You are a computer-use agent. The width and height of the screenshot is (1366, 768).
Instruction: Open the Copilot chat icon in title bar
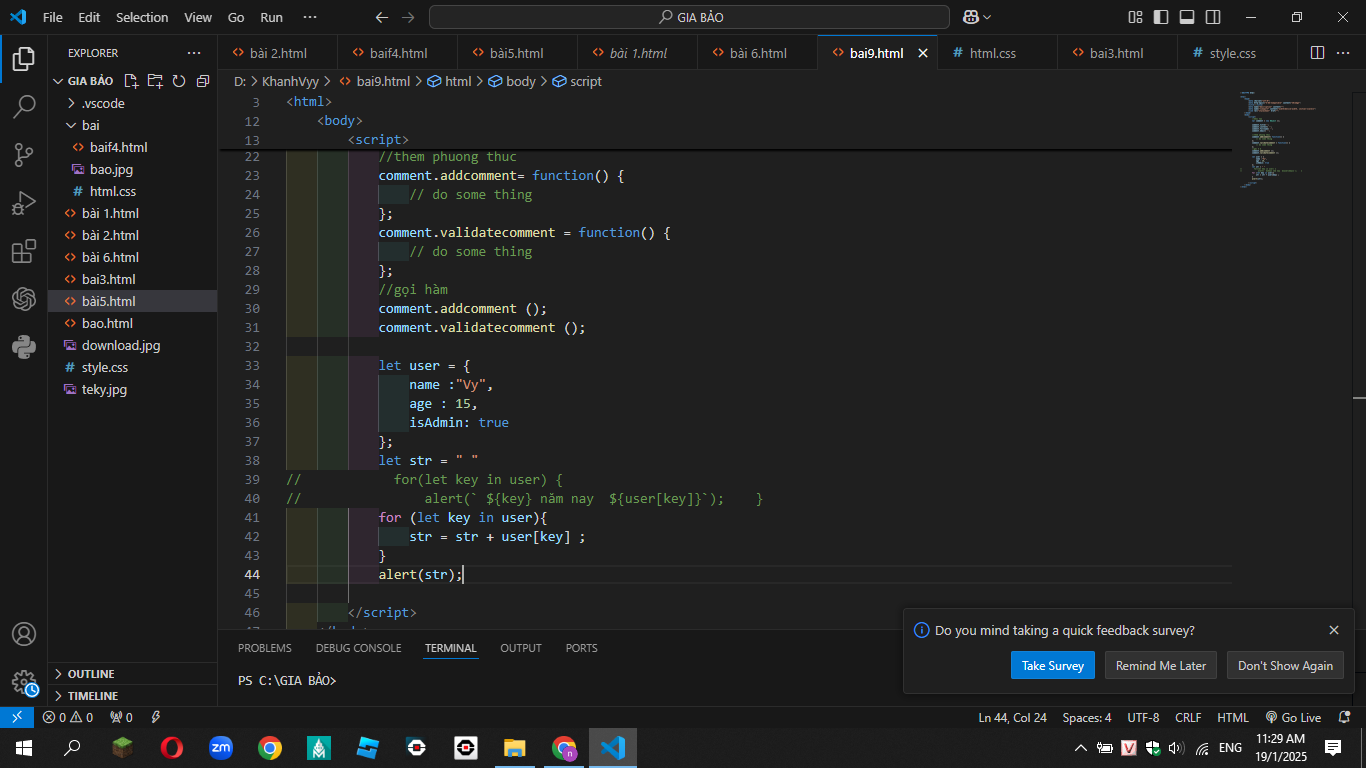pos(970,17)
